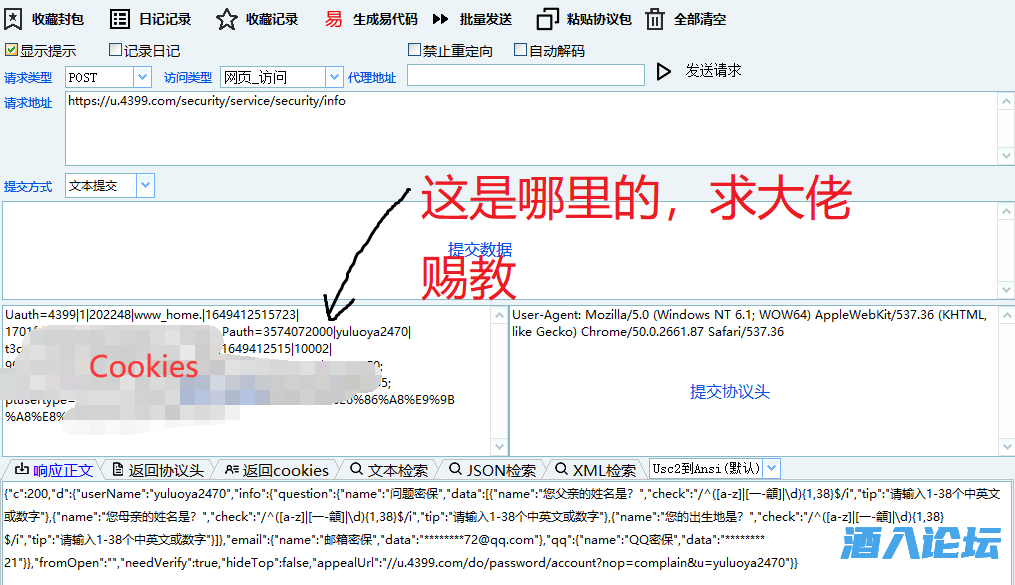Click the 请求类型 label
The image size is (1015, 585).
coord(28,78)
